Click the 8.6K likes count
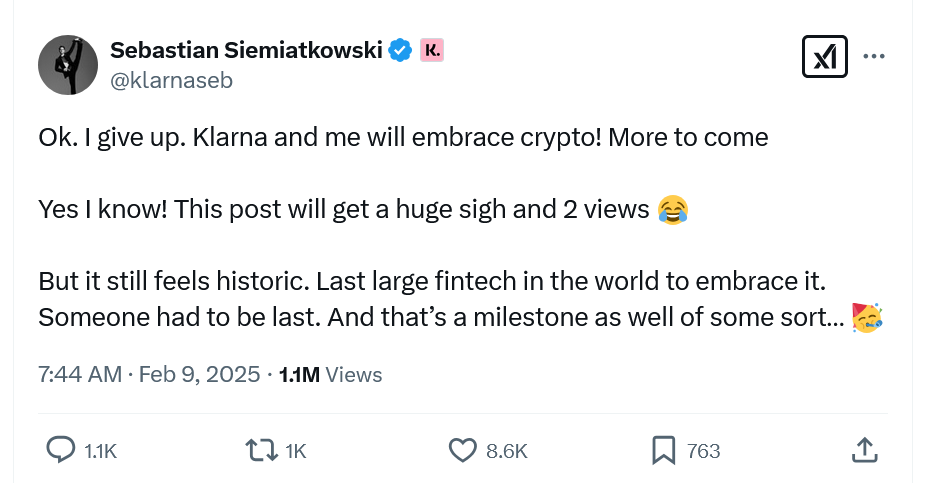Viewport: 925px width, 483px height. point(507,452)
